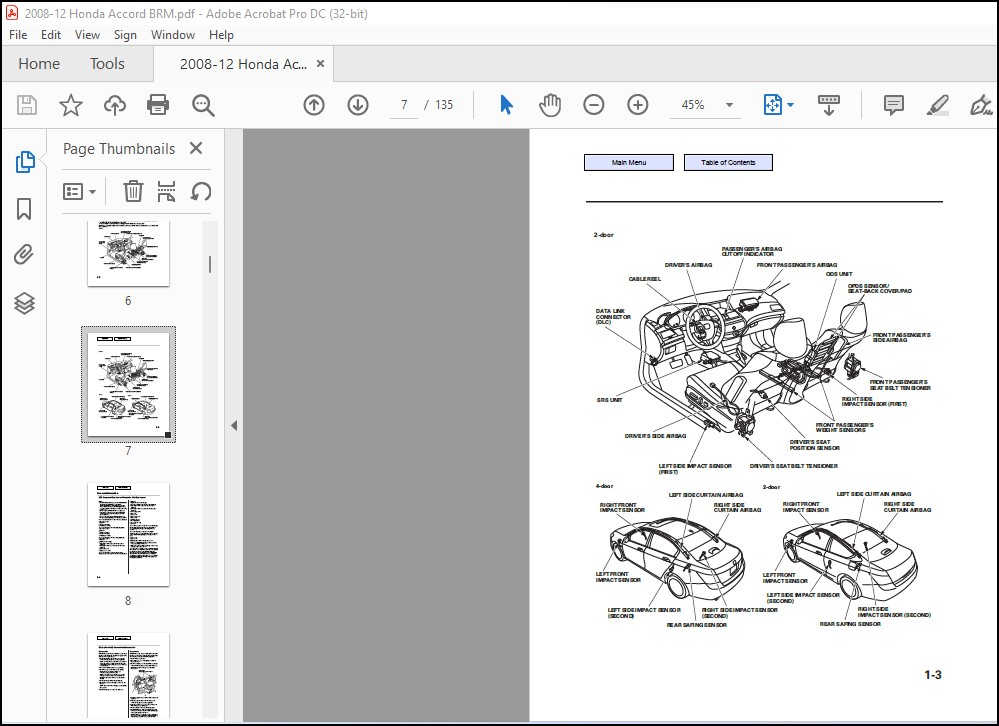
Task: Activate the Hand pan tool
Action: [x=549, y=105]
